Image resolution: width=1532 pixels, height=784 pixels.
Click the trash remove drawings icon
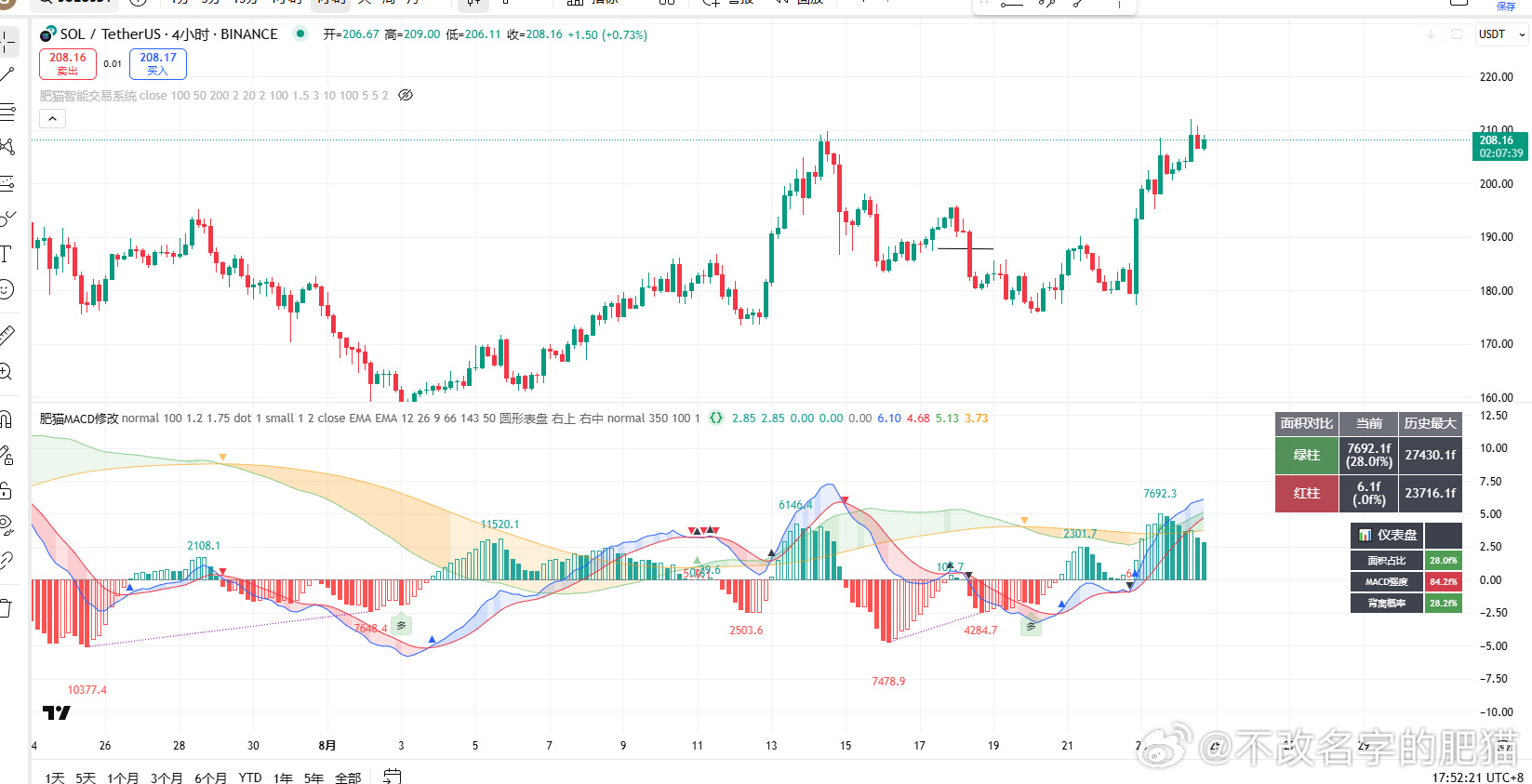(6, 609)
